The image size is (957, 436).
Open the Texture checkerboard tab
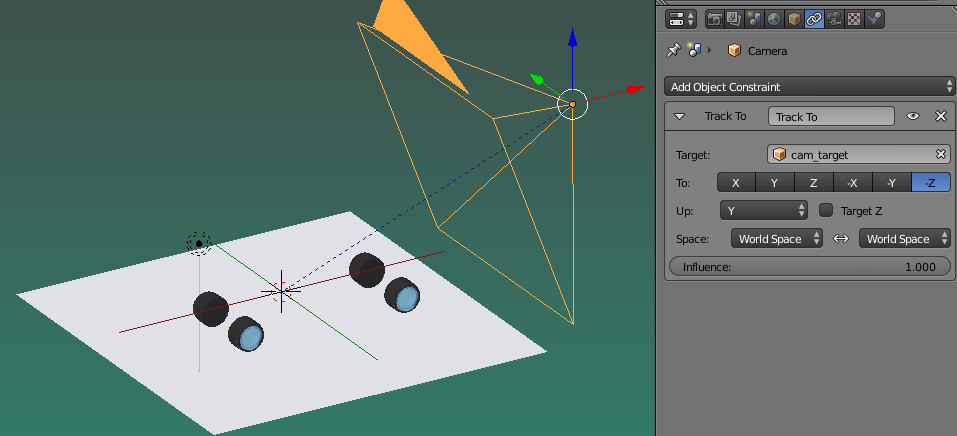(854, 18)
